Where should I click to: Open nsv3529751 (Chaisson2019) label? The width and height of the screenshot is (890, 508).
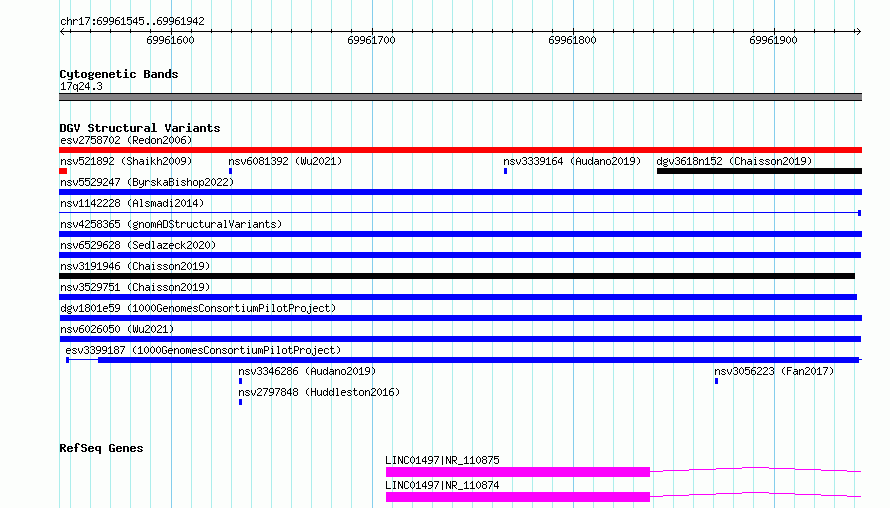pos(135,287)
